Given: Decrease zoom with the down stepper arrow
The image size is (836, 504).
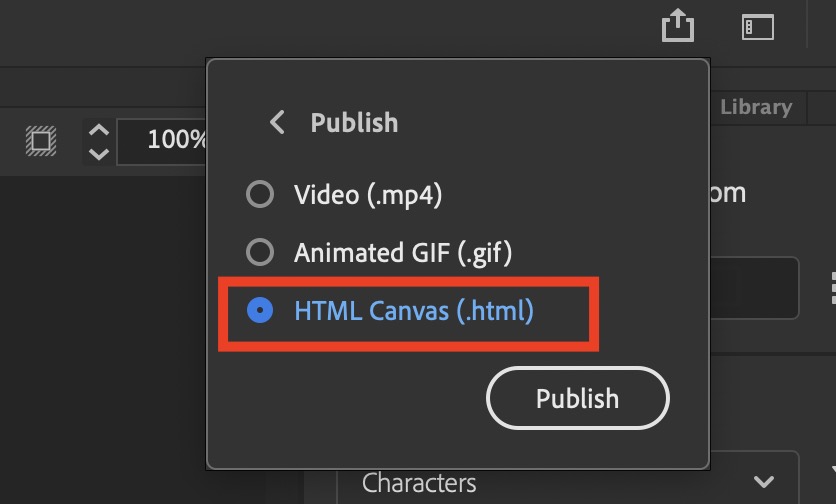Looking at the screenshot, I should tap(99, 154).
